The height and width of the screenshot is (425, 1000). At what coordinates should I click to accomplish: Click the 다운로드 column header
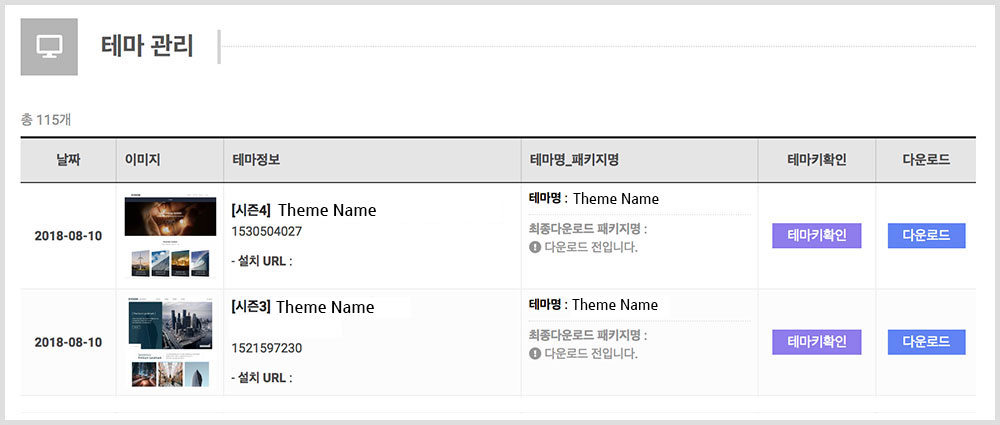coord(926,160)
